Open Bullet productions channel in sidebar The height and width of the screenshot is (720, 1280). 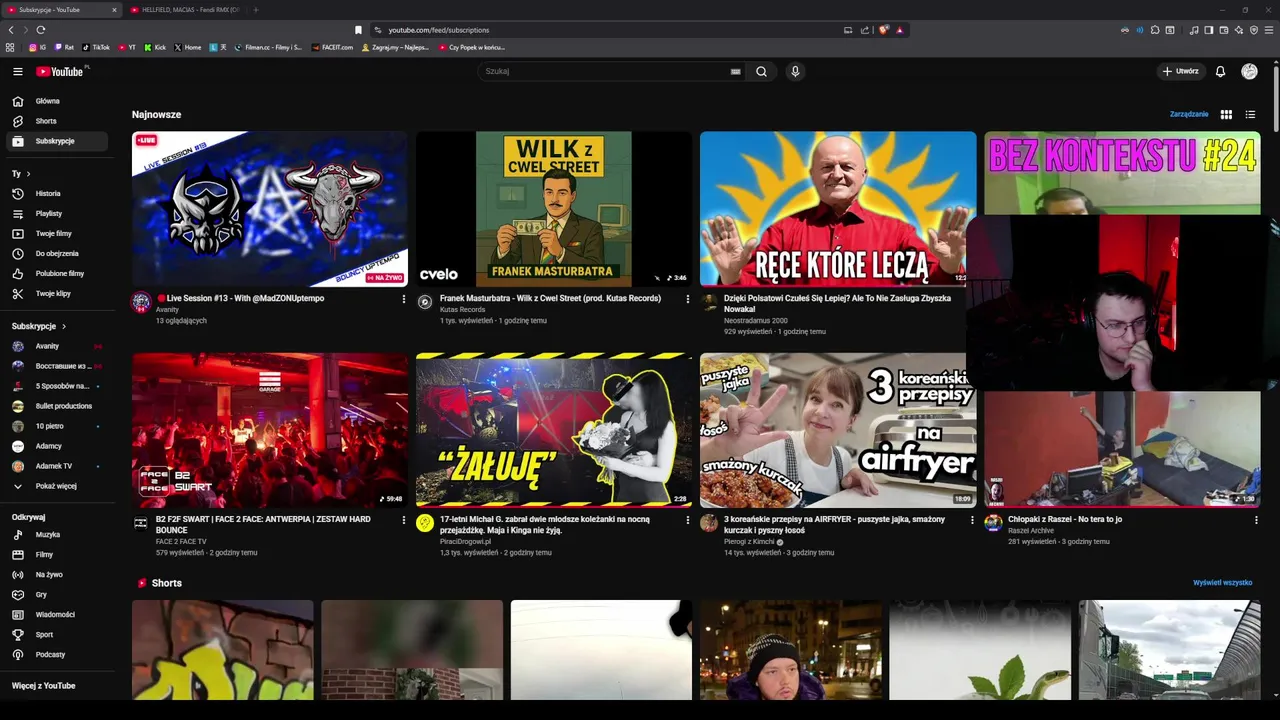[x=58, y=406]
